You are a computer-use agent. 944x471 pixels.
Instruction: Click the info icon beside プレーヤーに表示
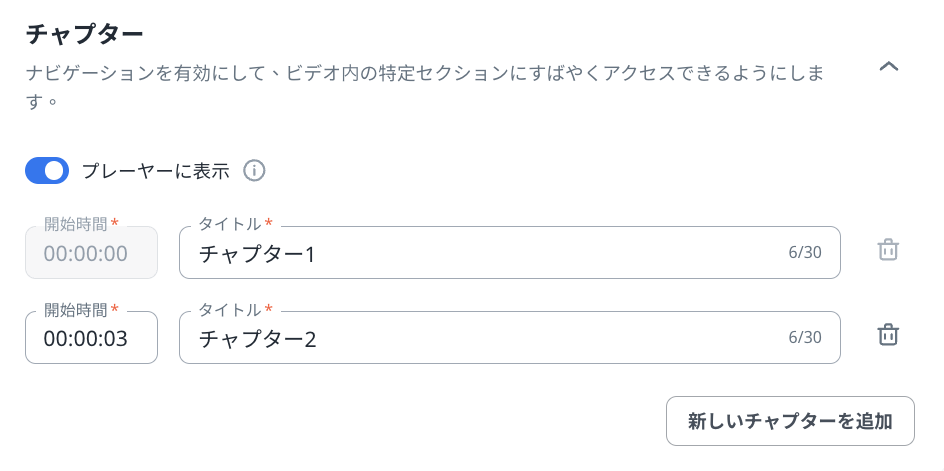[x=254, y=171]
